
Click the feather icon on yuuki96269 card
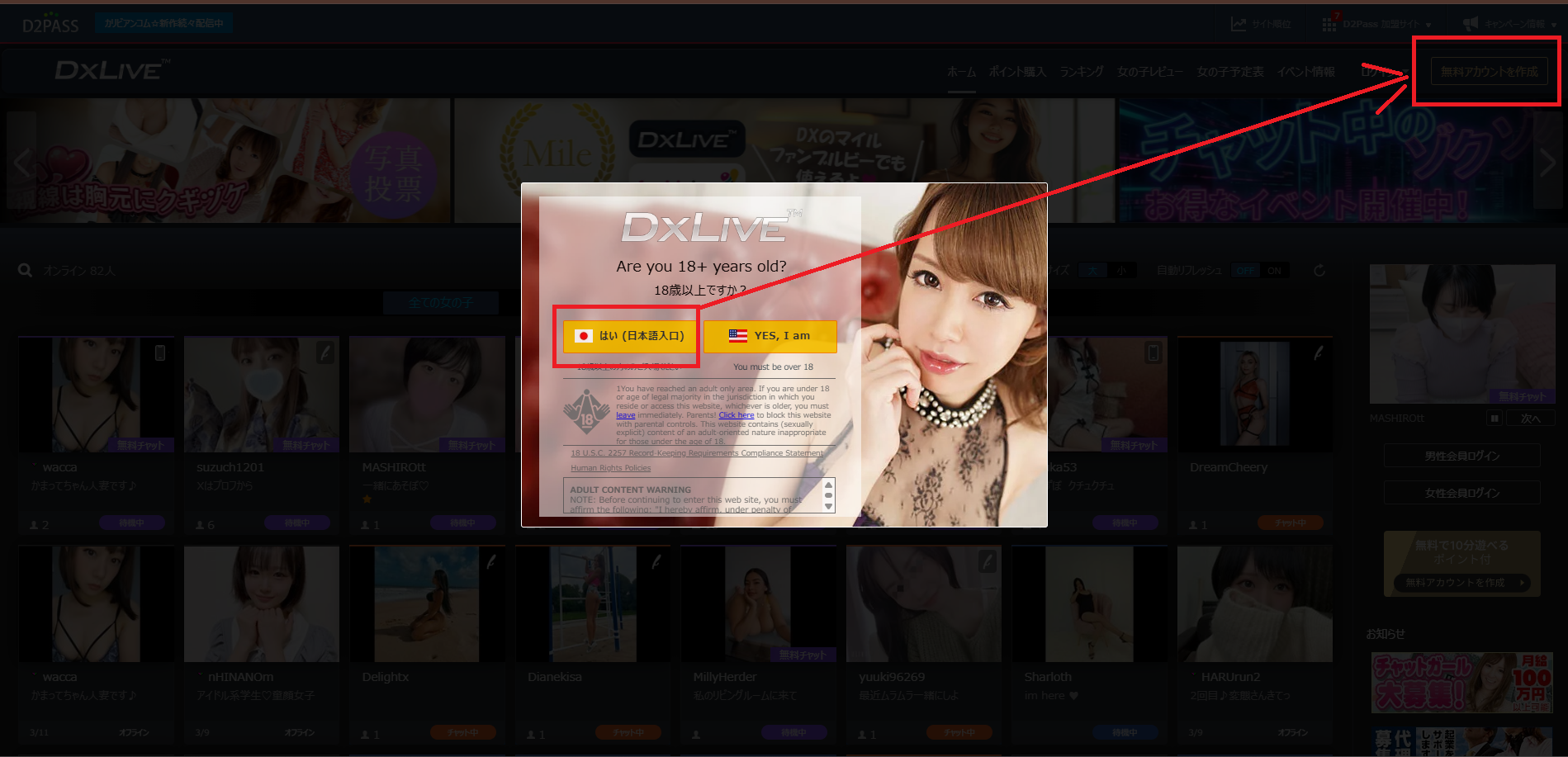[x=988, y=562]
